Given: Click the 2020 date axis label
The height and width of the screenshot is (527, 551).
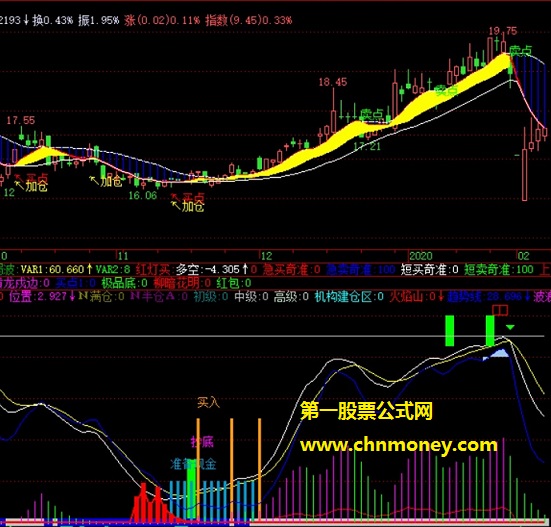Looking at the screenshot, I should (x=421, y=256).
